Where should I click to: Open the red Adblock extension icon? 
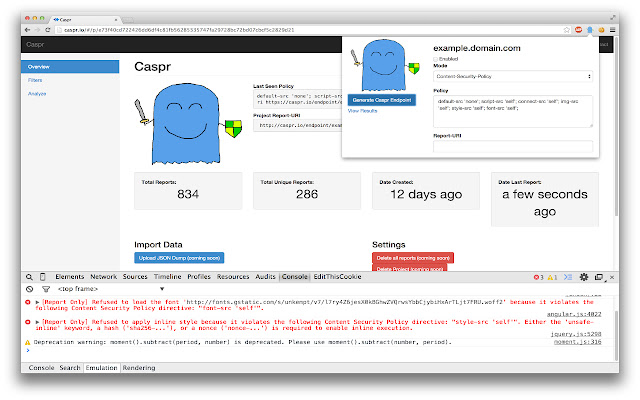(x=578, y=30)
